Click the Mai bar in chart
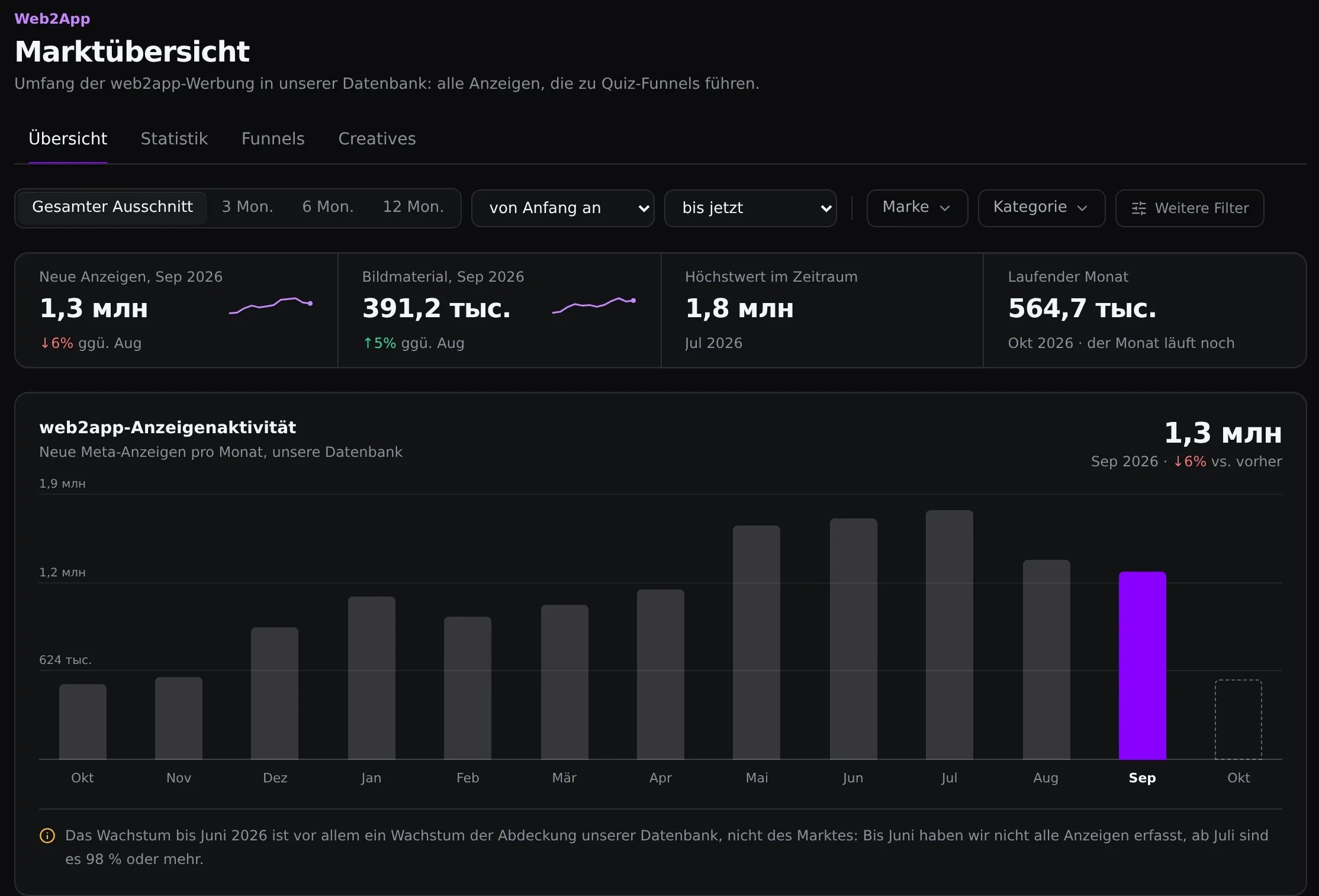This screenshot has height=896, width=1319. (x=757, y=642)
